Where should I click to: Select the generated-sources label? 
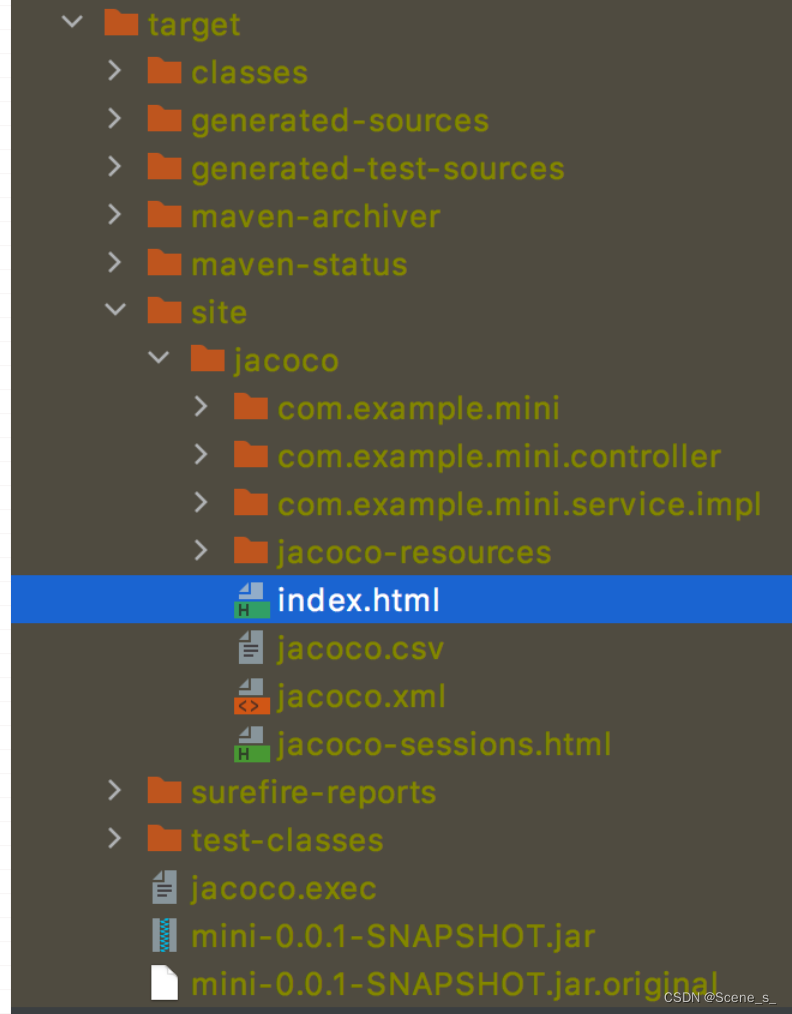[x=340, y=122]
